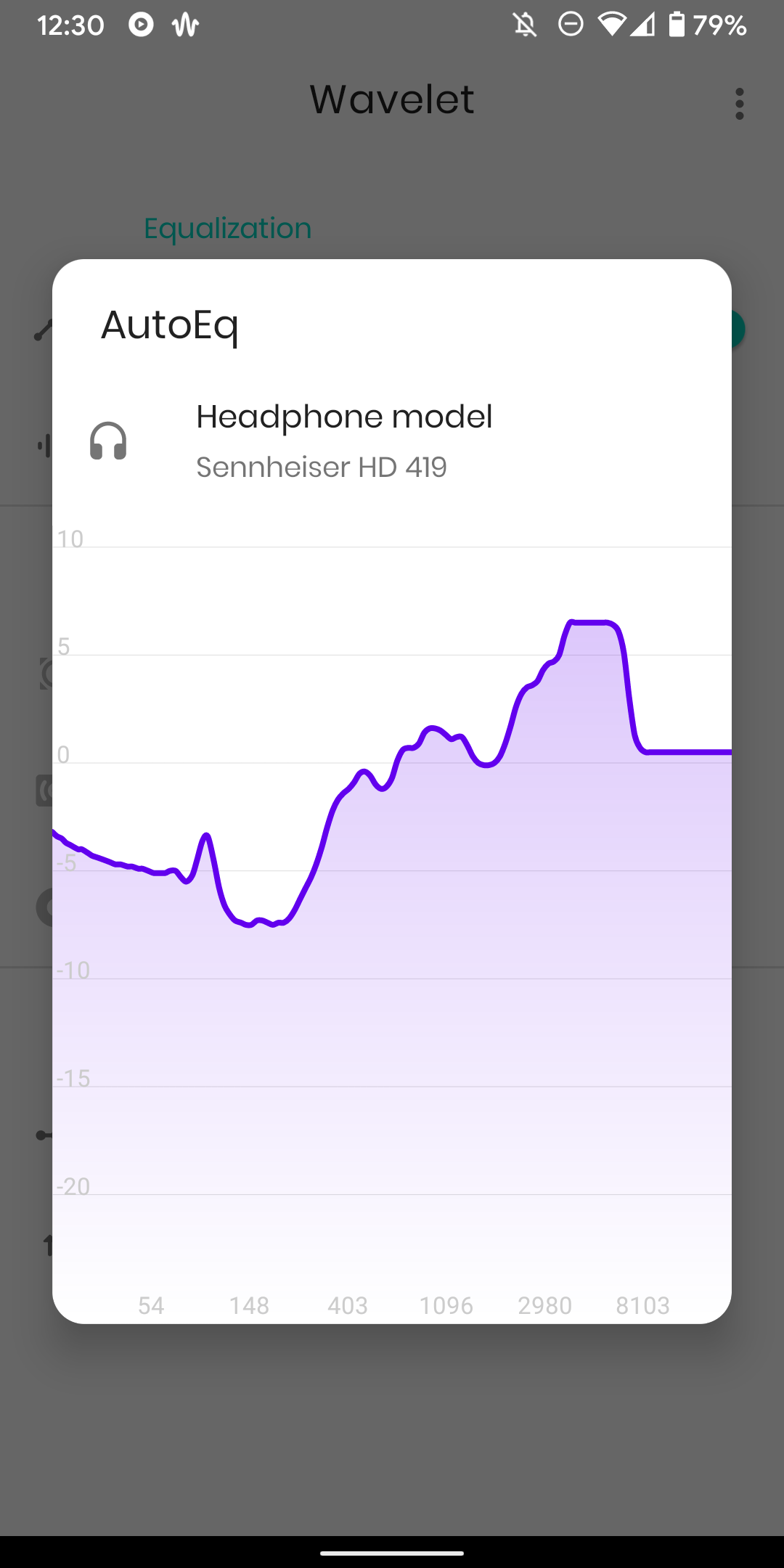784x1568 pixels.
Task: Tap the 12:30 clock in status bar
Action: point(70,25)
